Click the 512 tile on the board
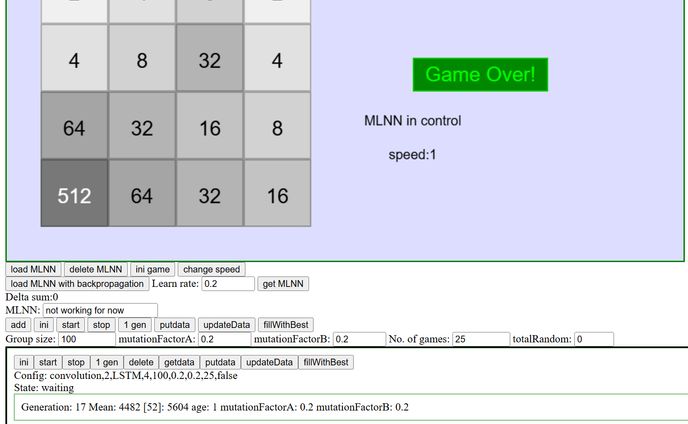 coord(74,196)
